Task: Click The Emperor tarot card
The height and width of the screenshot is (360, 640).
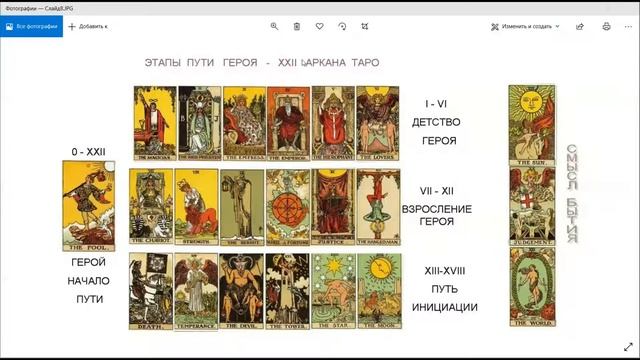Action: point(289,123)
